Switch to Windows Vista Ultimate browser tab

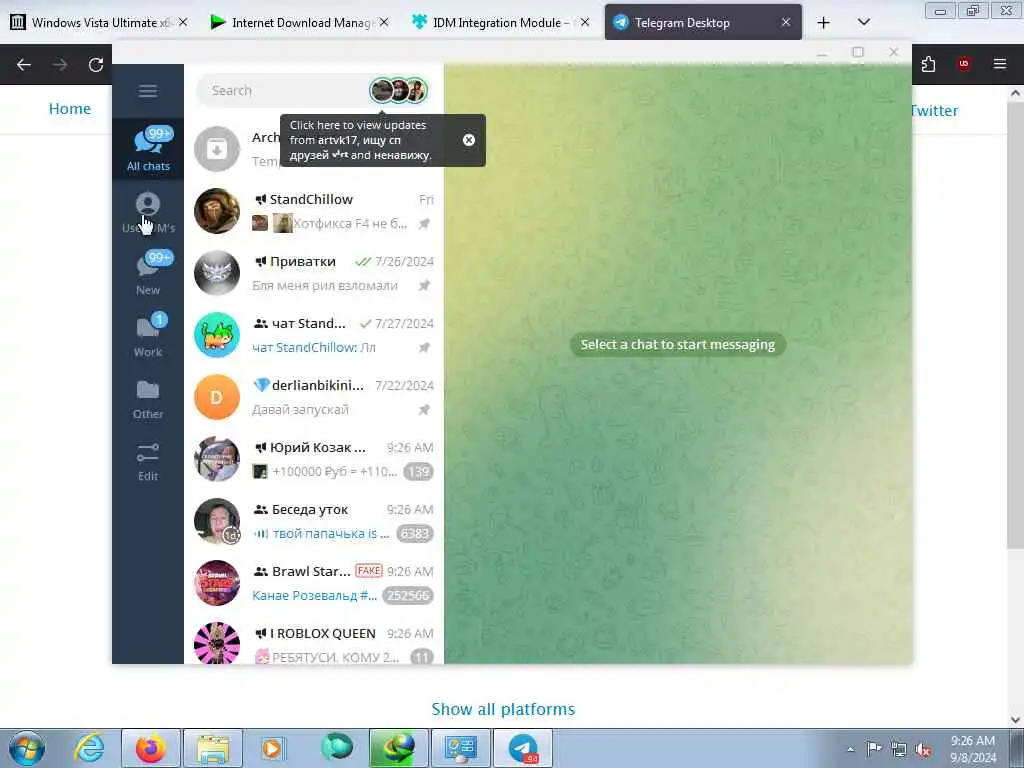tap(100, 22)
